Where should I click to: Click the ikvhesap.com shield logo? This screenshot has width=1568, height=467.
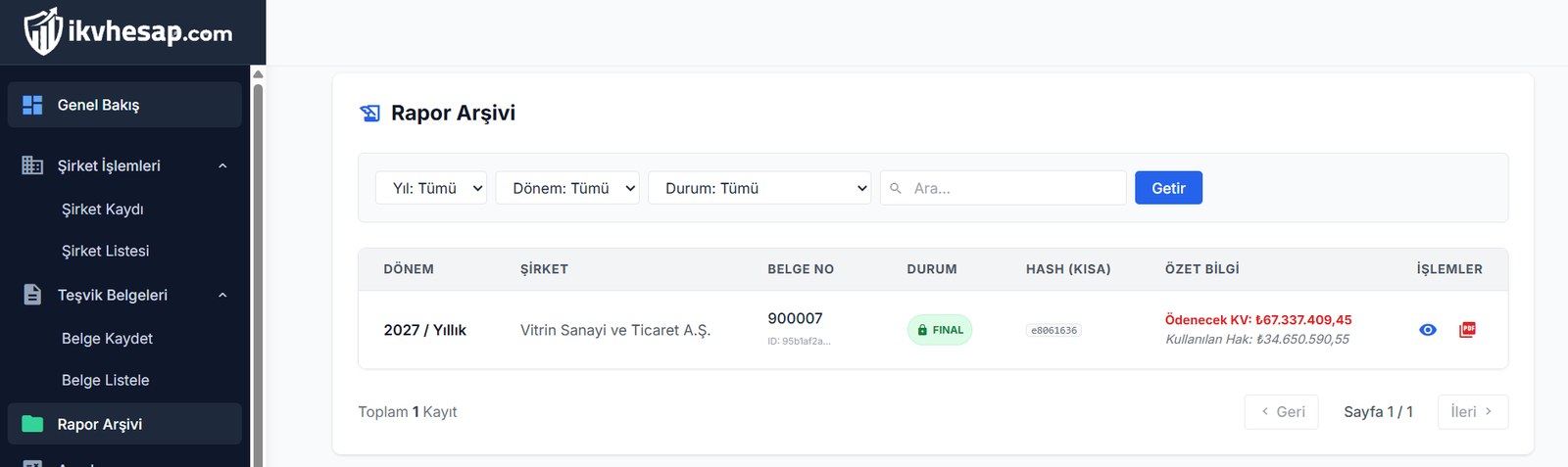pyautogui.click(x=43, y=31)
